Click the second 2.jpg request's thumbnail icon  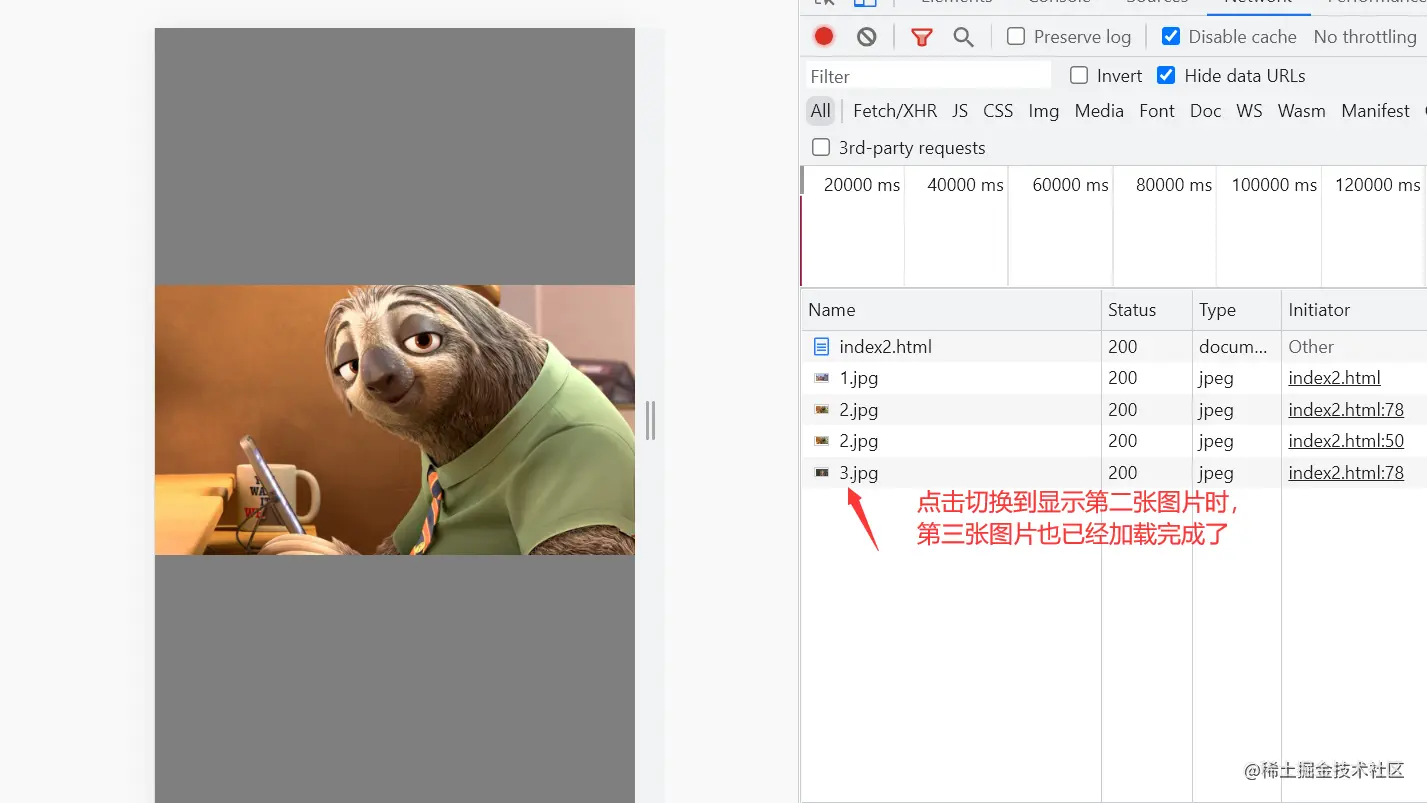pyautogui.click(x=823, y=441)
